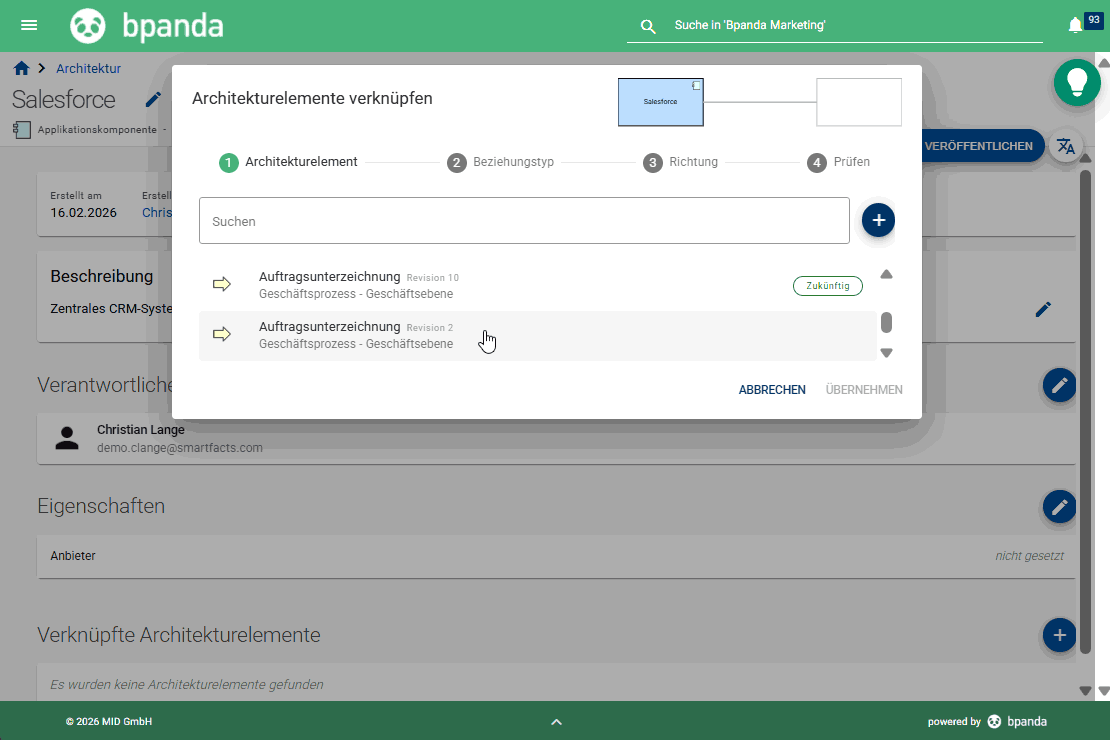Click the blue plus button in the dialog

[x=878, y=220]
